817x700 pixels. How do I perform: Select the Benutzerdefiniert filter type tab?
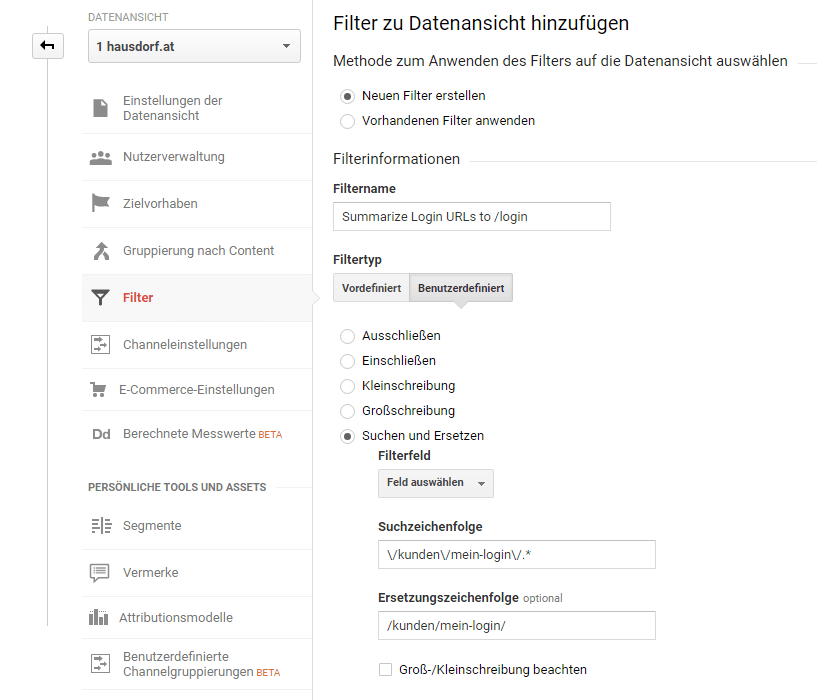click(461, 288)
